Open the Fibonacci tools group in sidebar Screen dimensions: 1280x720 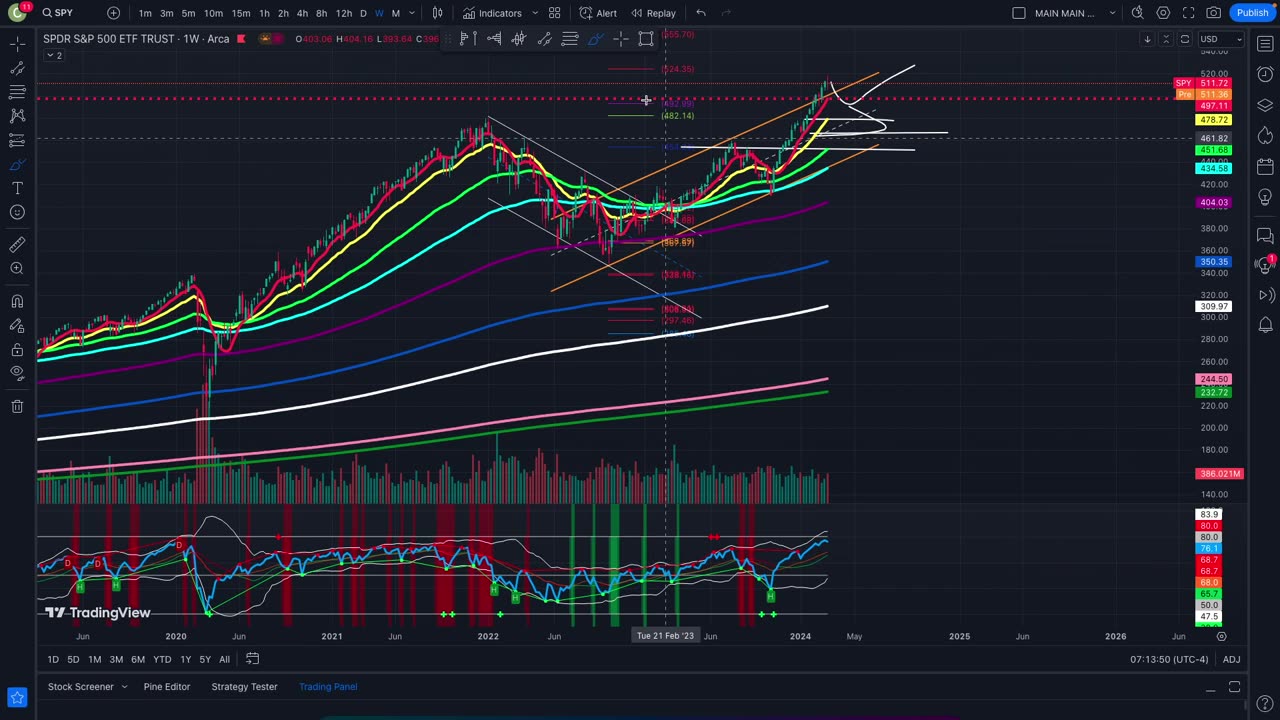(x=17, y=92)
